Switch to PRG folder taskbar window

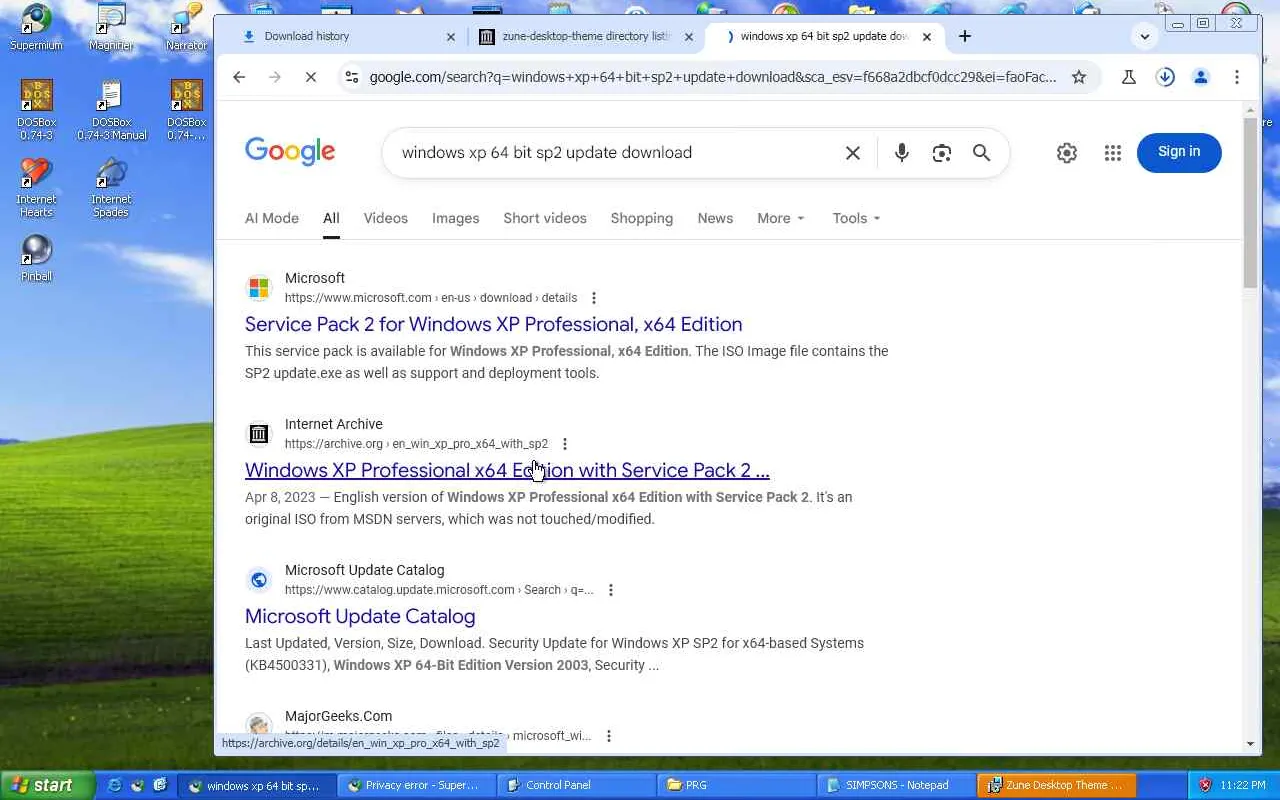tap(736, 785)
